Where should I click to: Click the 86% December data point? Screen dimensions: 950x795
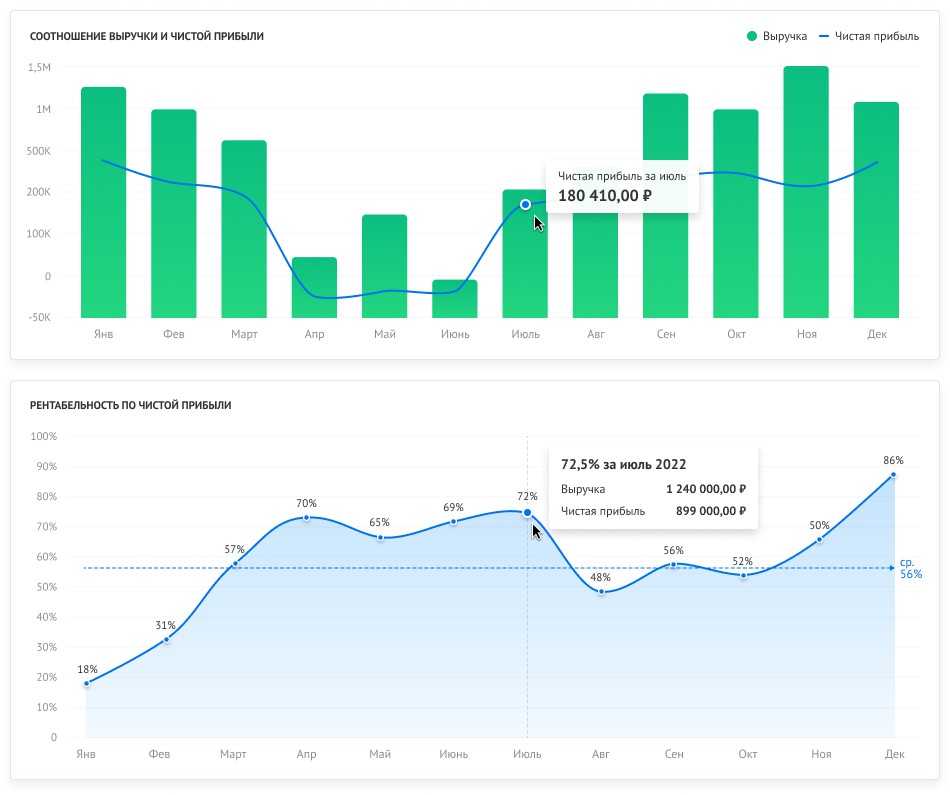coord(893,475)
